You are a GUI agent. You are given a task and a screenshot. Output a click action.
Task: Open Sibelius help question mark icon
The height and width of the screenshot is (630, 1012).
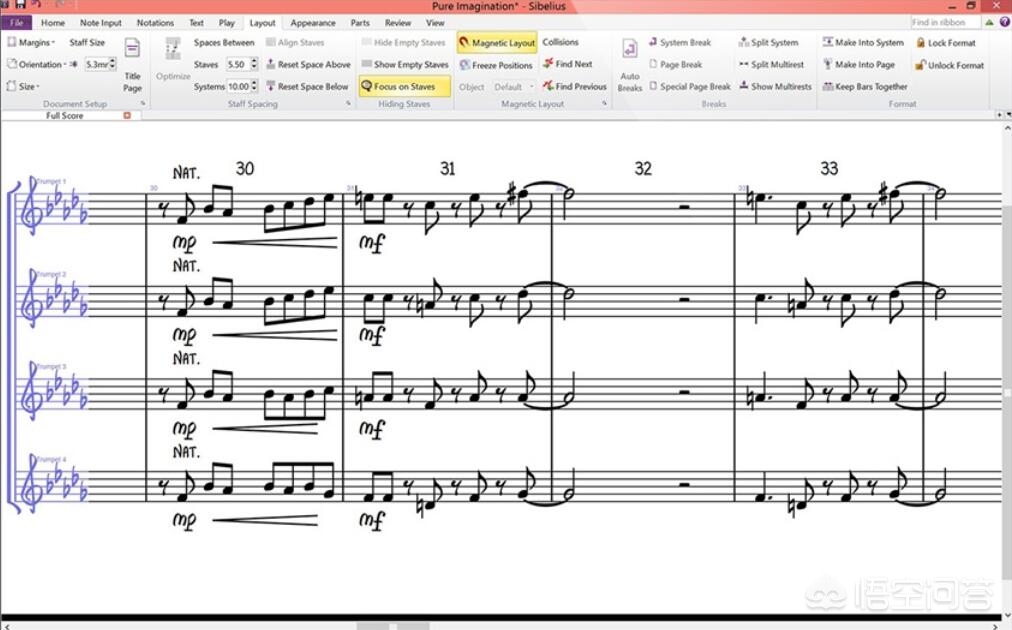[x=1004, y=23]
